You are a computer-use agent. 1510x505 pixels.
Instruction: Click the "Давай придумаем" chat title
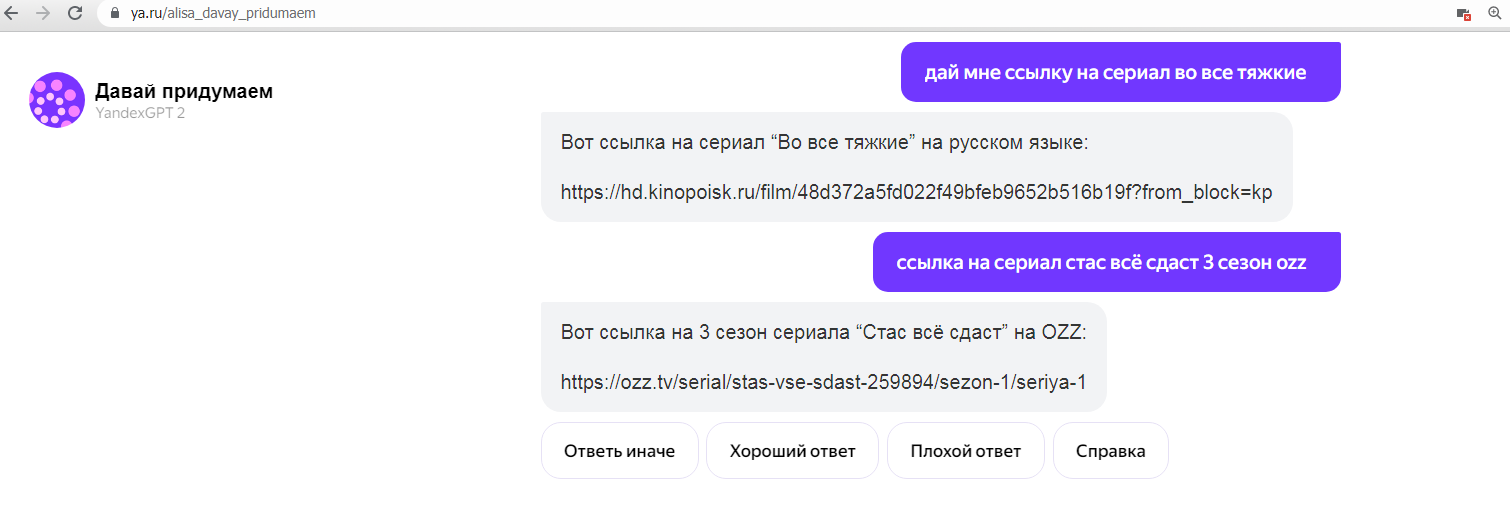184,92
